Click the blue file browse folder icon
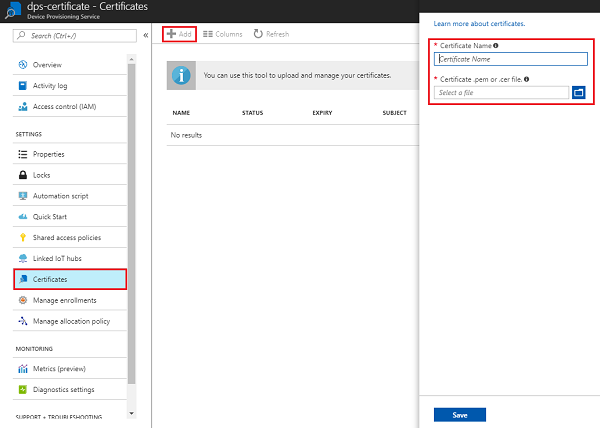The height and width of the screenshot is (428, 600). point(578,93)
